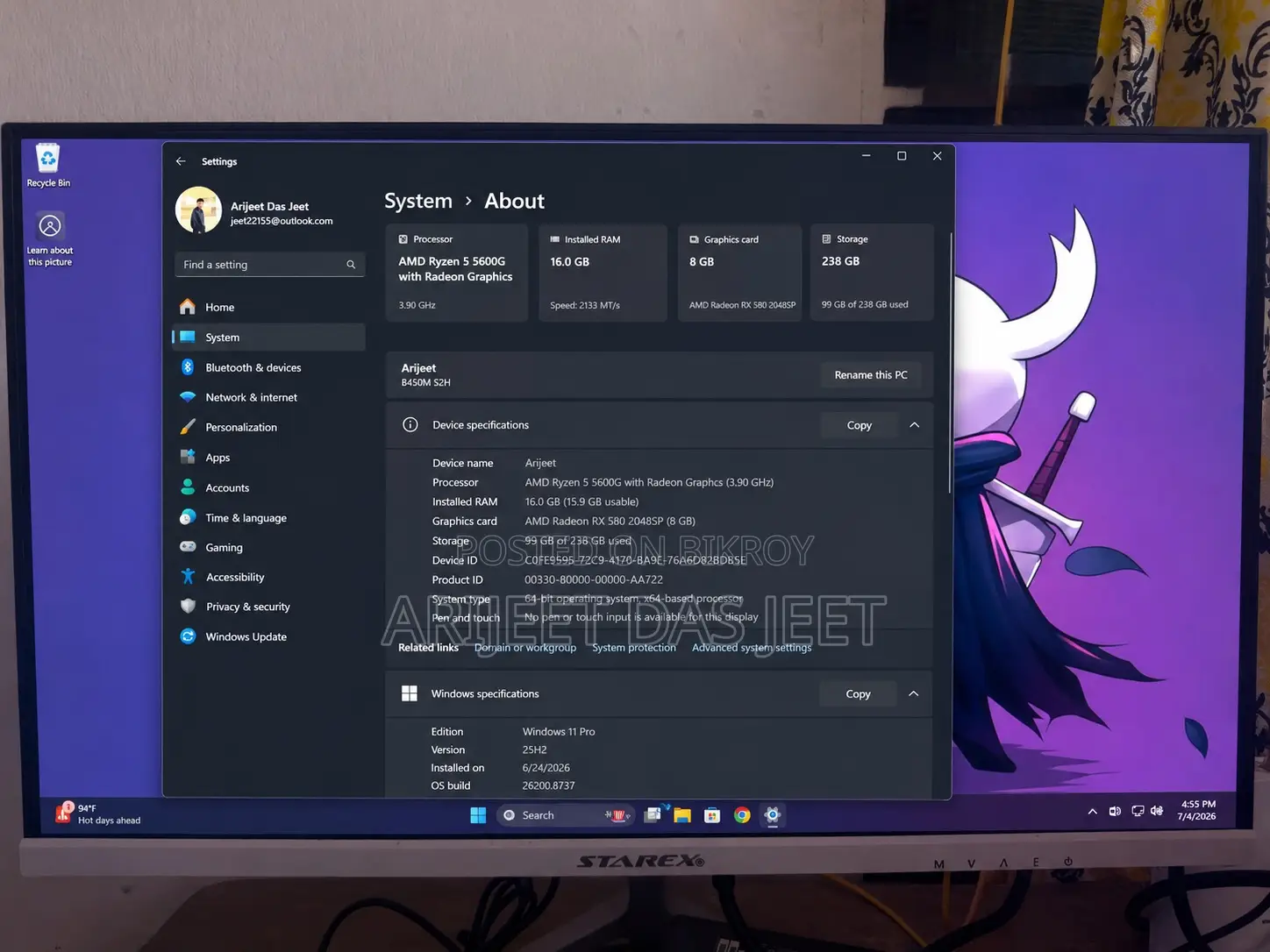Click the Arijeet Das Jeet profile picture

198,210
